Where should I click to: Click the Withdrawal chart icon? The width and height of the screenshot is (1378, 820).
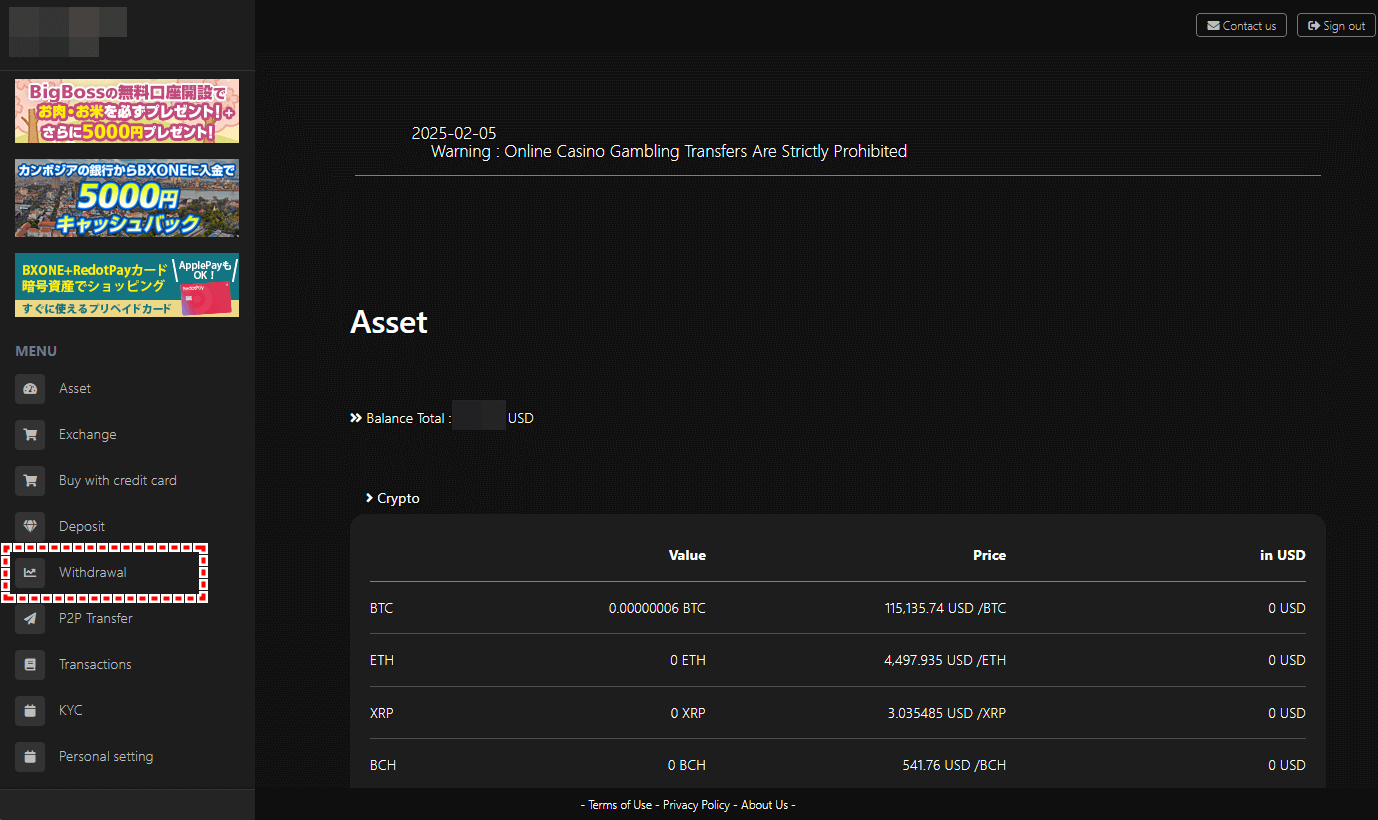click(x=30, y=573)
